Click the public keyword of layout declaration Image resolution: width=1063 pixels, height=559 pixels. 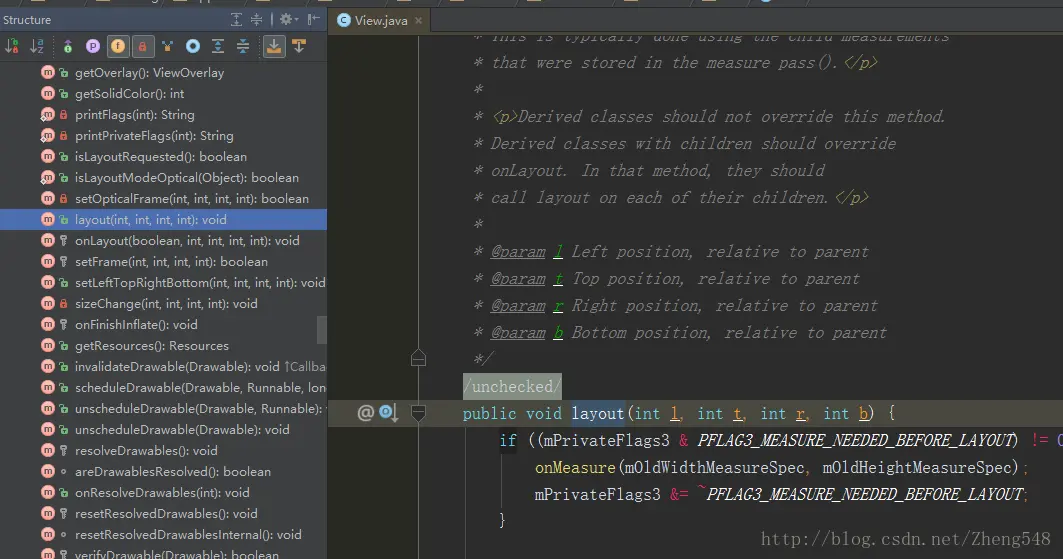489,413
